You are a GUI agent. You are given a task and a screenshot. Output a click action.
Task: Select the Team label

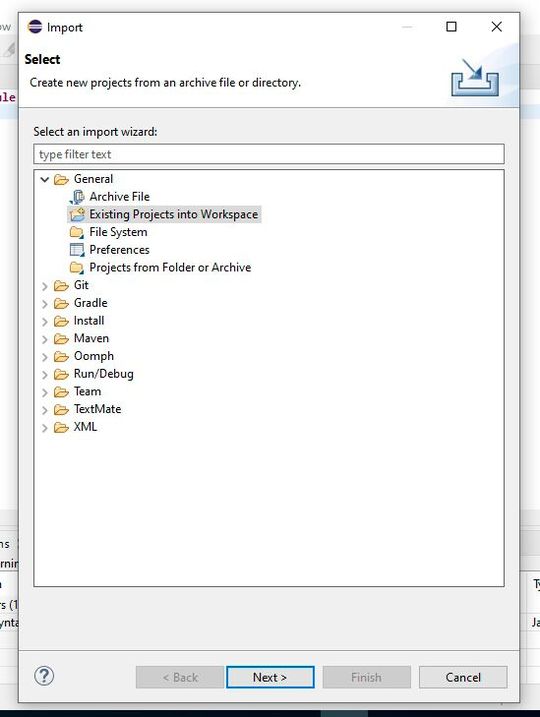click(87, 391)
